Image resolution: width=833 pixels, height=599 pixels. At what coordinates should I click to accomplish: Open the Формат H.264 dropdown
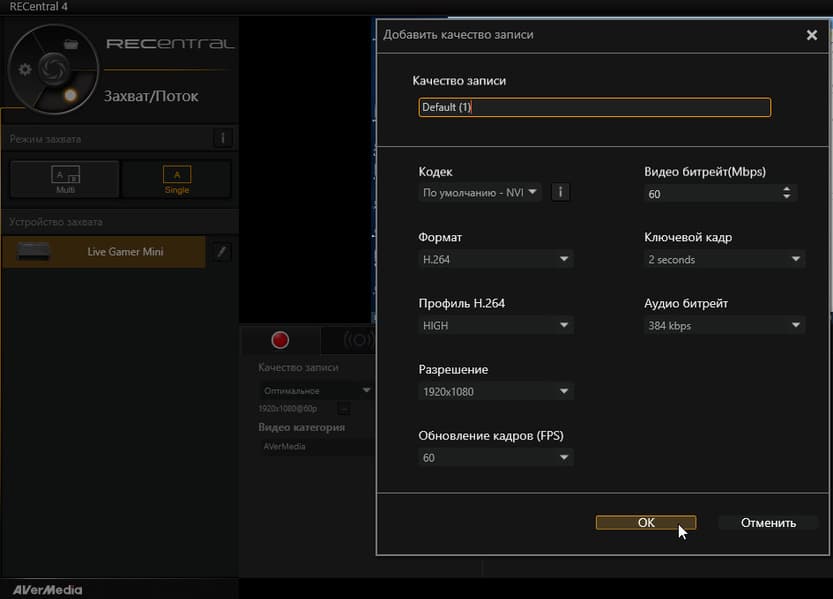tap(496, 259)
